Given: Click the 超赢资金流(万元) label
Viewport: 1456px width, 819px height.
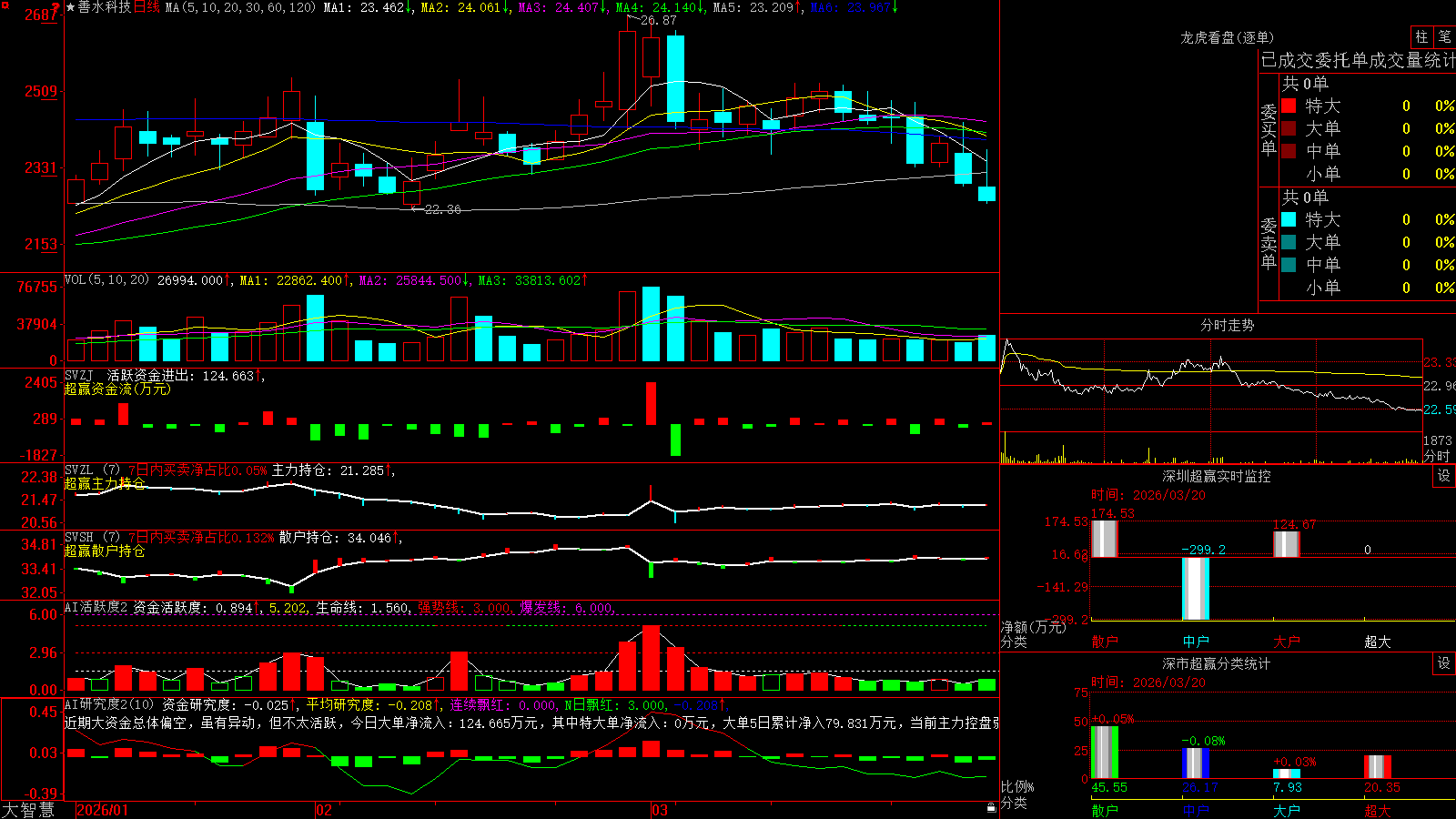Looking at the screenshot, I should pos(117,389).
